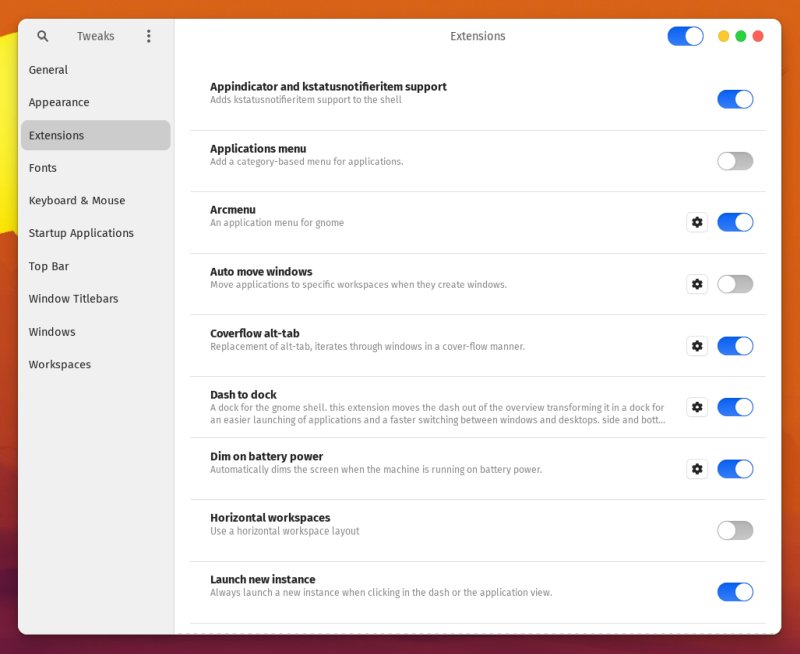Open Auto move windows settings gear

(x=697, y=284)
